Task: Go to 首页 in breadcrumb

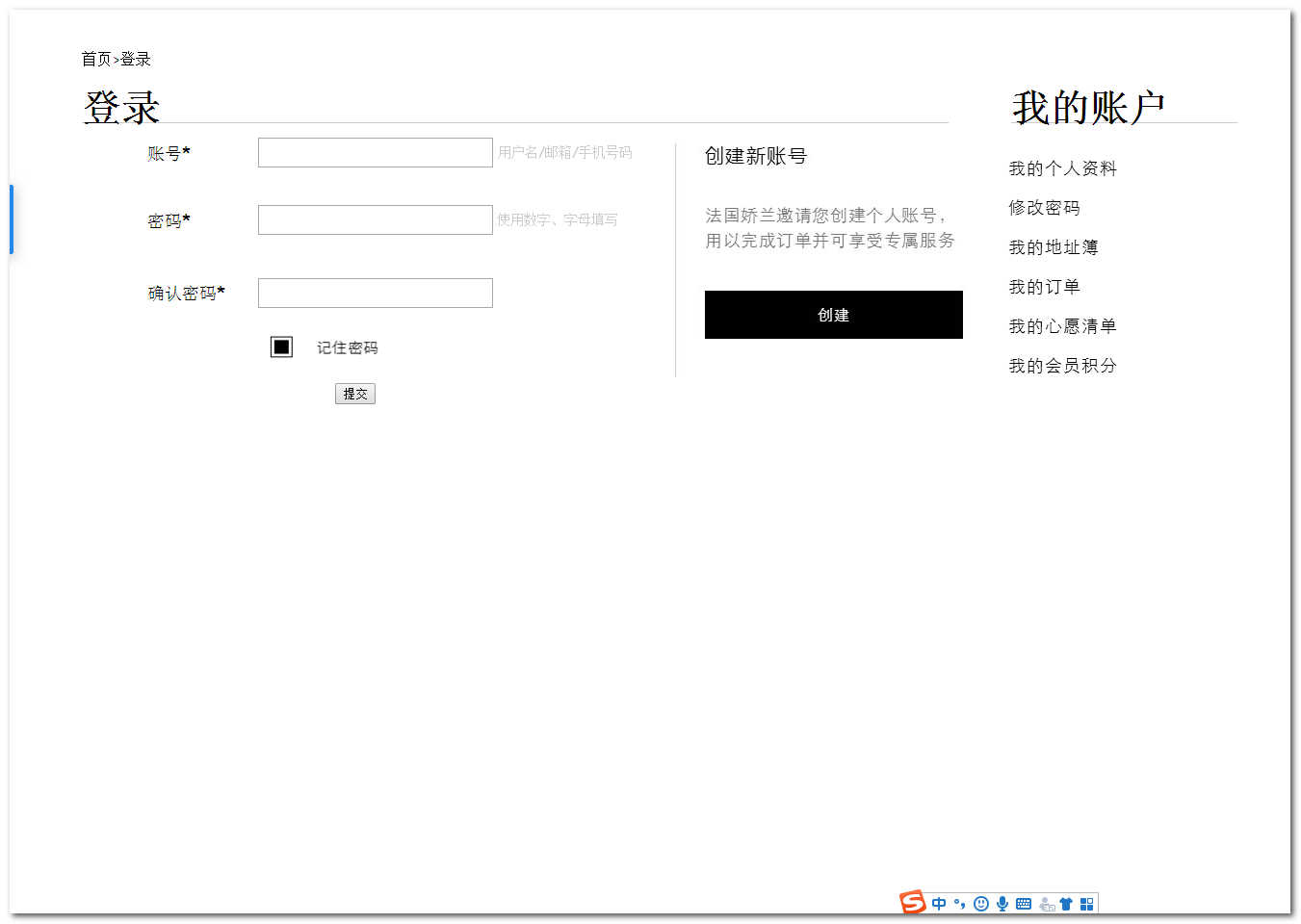Action: 96,59
